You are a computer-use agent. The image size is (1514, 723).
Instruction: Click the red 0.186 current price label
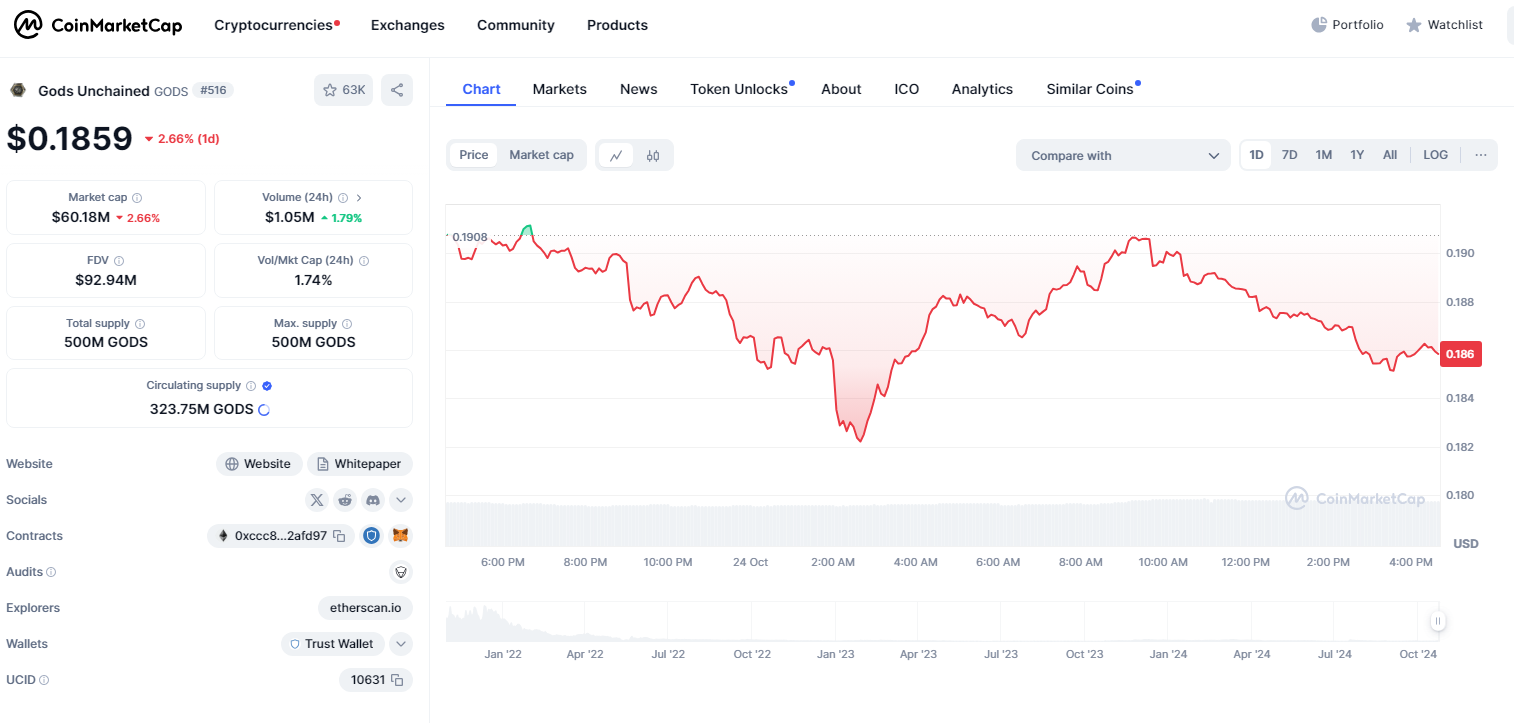tap(1459, 354)
